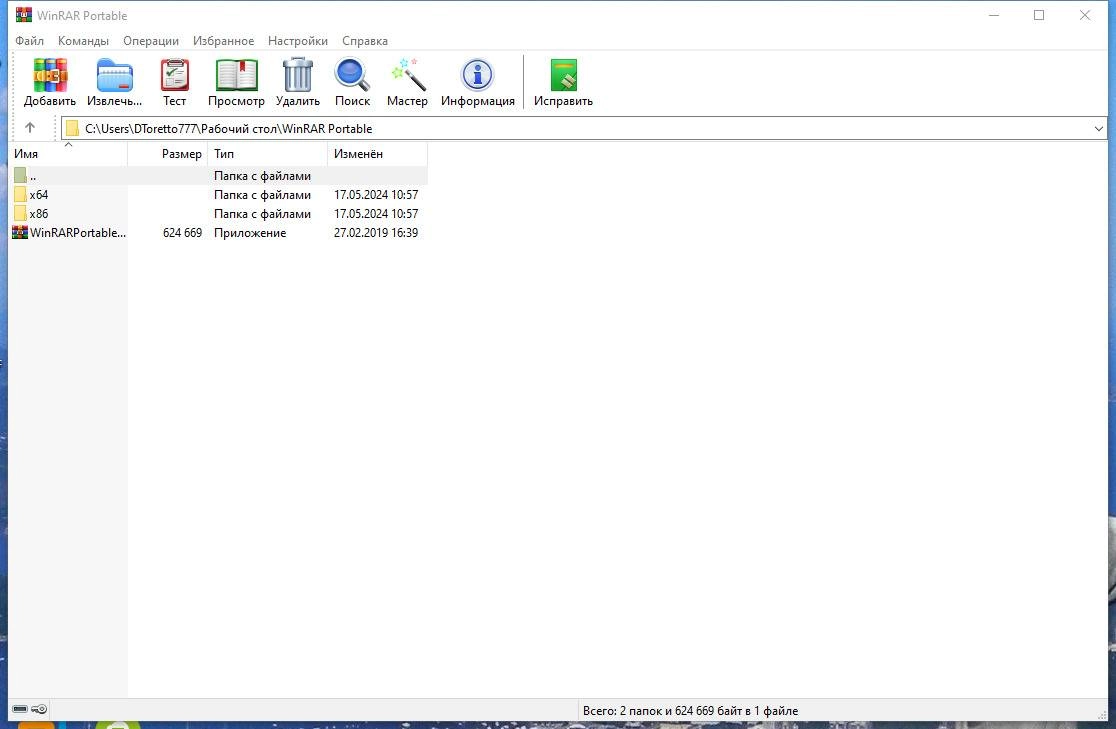The image size is (1116, 729).
Task: Click the 624 669 size value
Action: [182, 233]
